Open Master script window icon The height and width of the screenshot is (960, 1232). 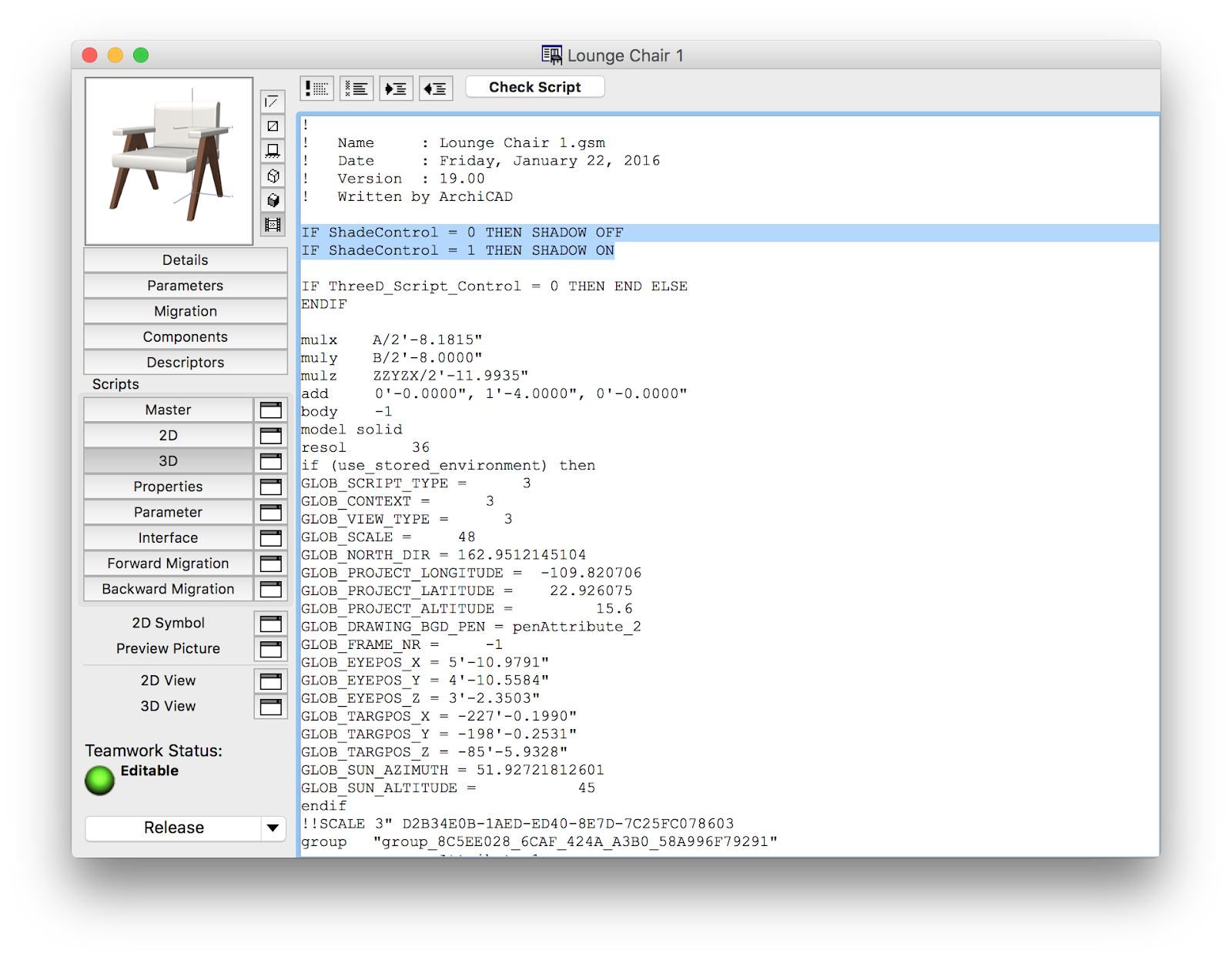(x=270, y=410)
